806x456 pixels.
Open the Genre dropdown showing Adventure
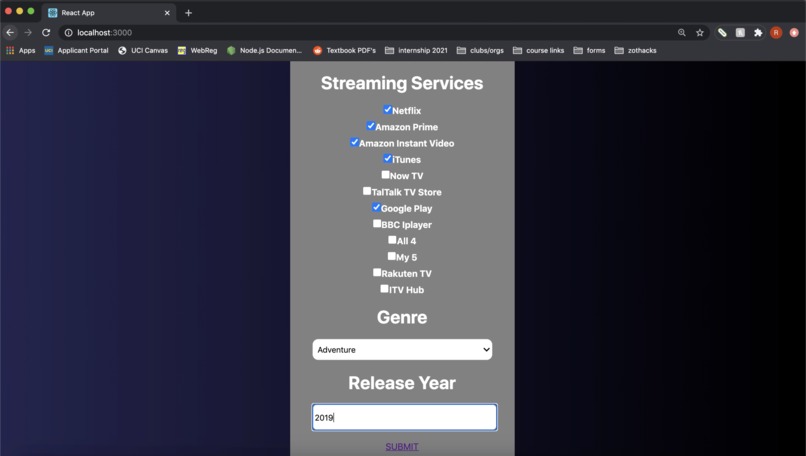402,350
